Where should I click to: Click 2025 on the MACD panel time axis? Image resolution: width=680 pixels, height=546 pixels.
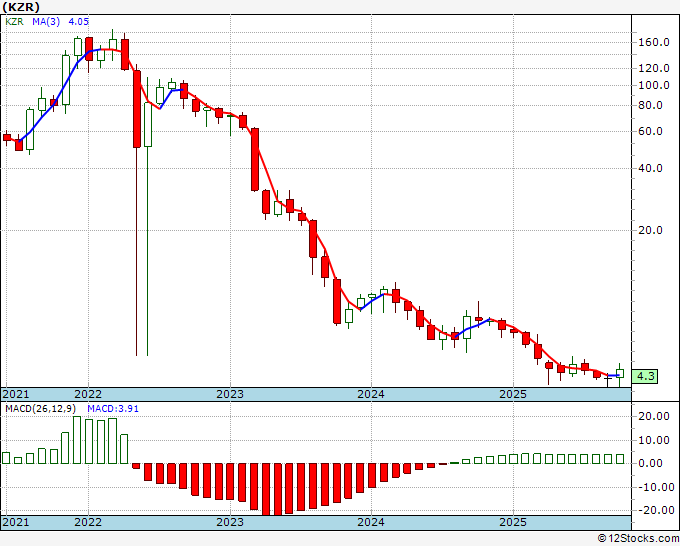coord(513,522)
